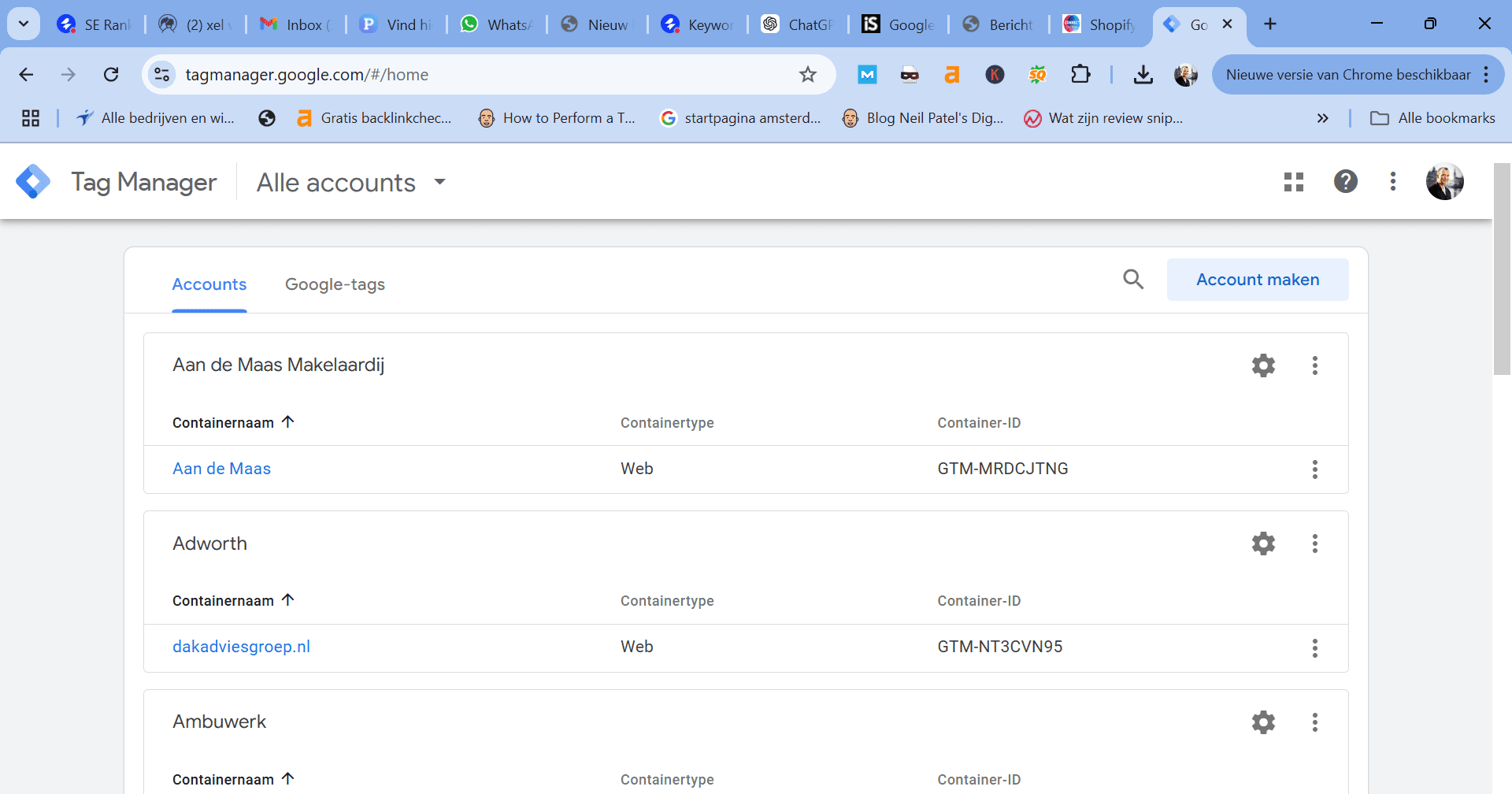Viewport: 1512px width, 794px height.
Task: Click the blue M extension icon in toolbar
Action: click(x=867, y=75)
